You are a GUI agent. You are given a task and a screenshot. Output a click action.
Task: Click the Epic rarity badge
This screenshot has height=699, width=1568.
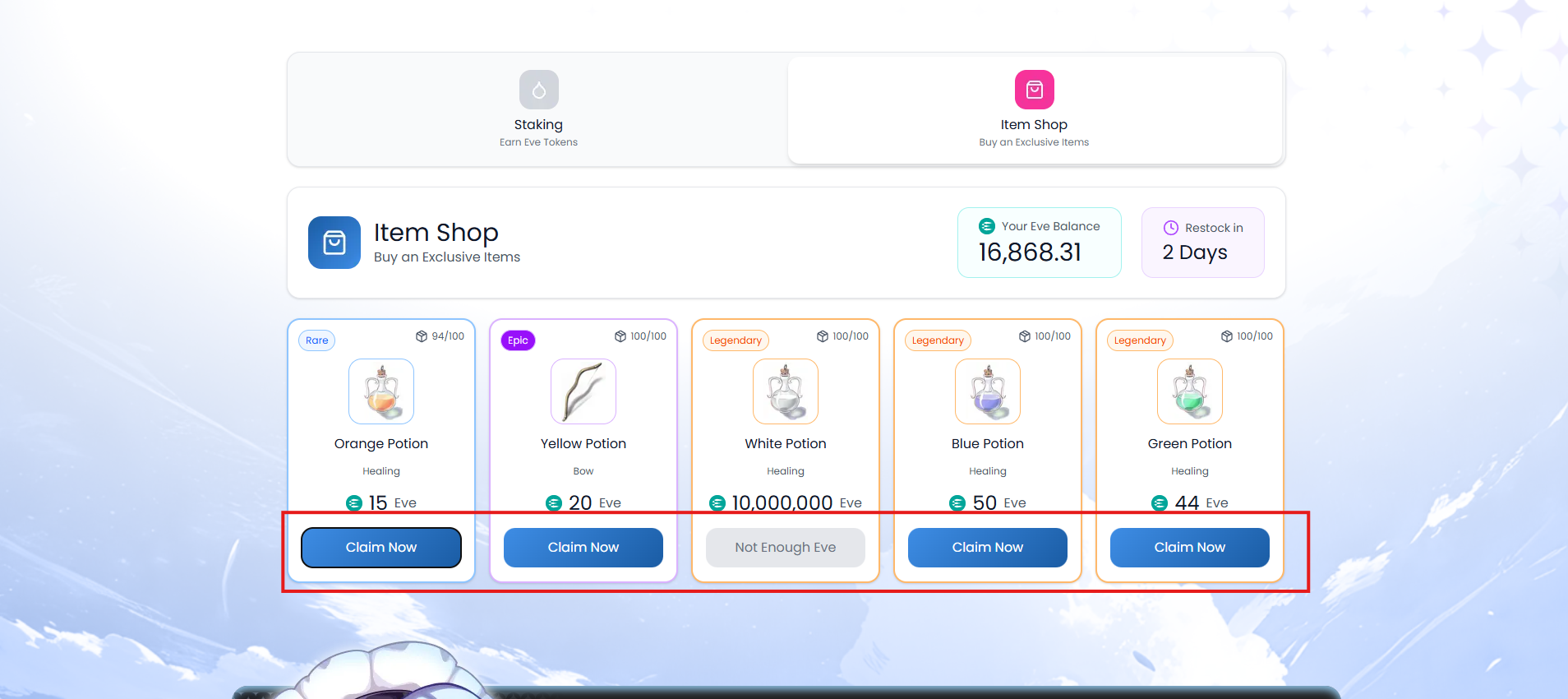(518, 340)
